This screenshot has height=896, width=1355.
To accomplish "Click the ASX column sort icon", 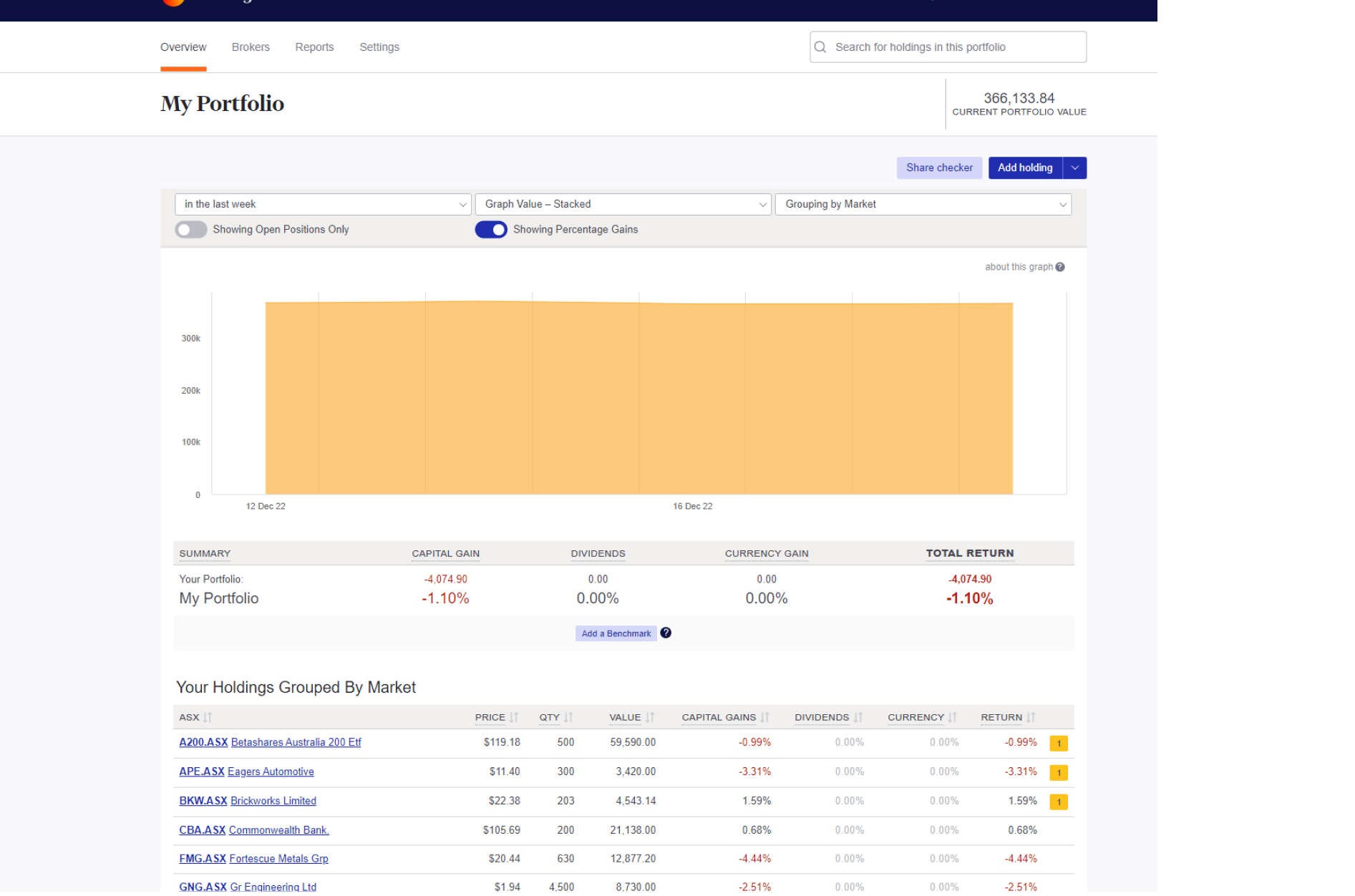I will 208,716.
